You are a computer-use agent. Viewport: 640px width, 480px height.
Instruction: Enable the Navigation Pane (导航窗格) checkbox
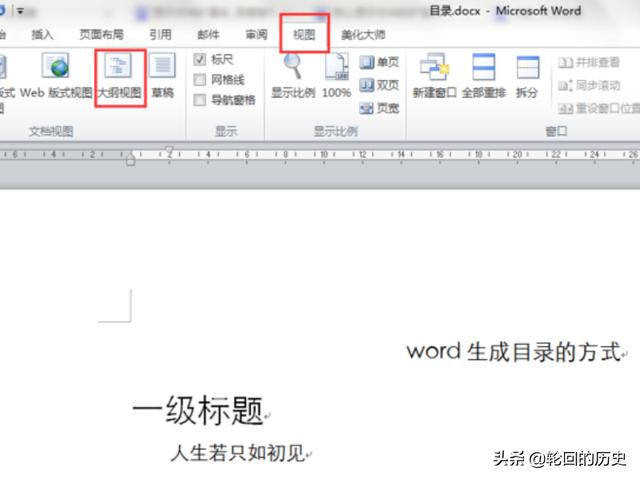200,100
